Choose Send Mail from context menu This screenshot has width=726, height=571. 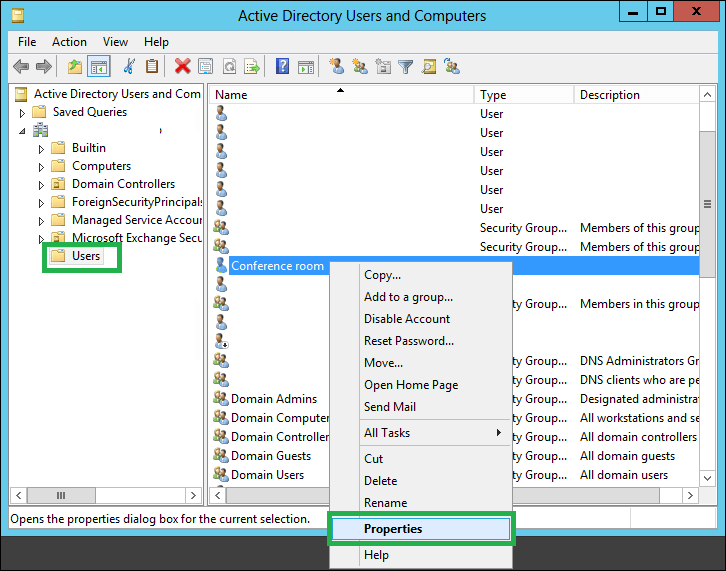tap(420, 407)
